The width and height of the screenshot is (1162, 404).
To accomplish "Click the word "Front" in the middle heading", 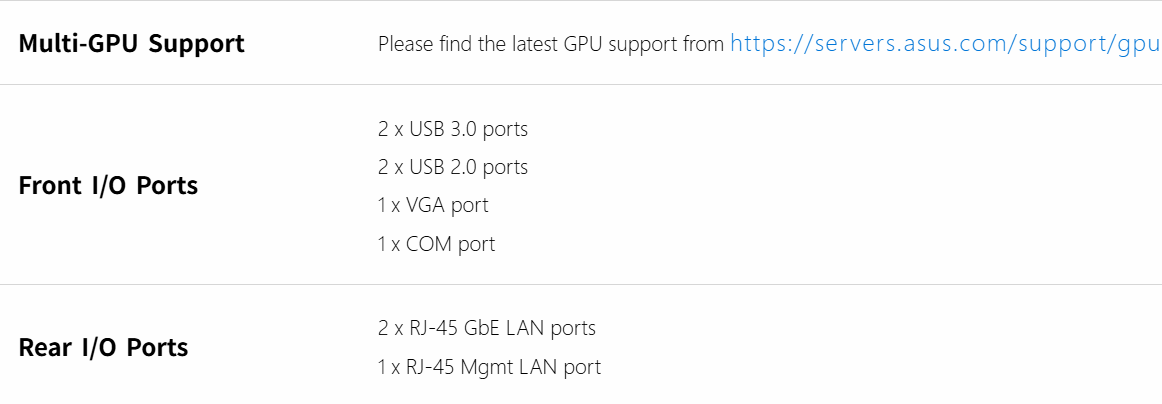I will point(52,186).
